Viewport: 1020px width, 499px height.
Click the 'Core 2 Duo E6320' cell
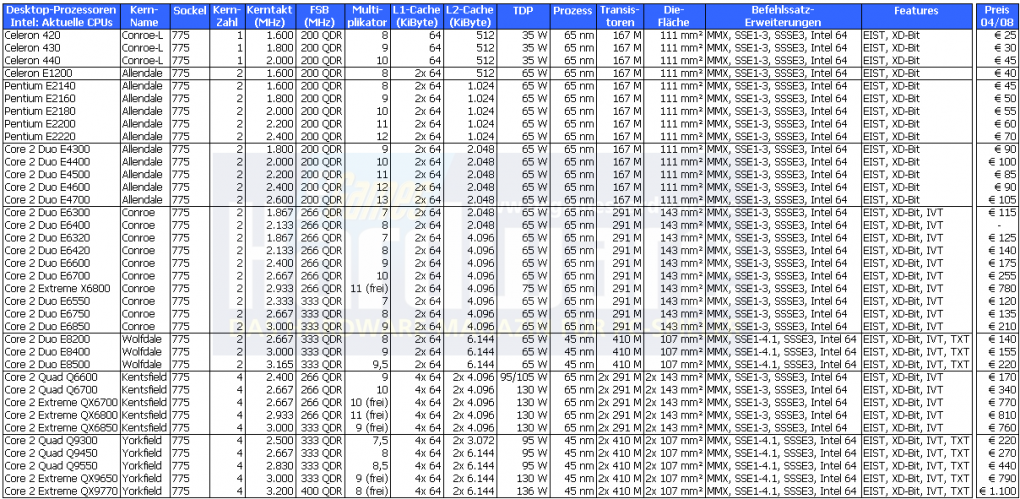point(62,238)
